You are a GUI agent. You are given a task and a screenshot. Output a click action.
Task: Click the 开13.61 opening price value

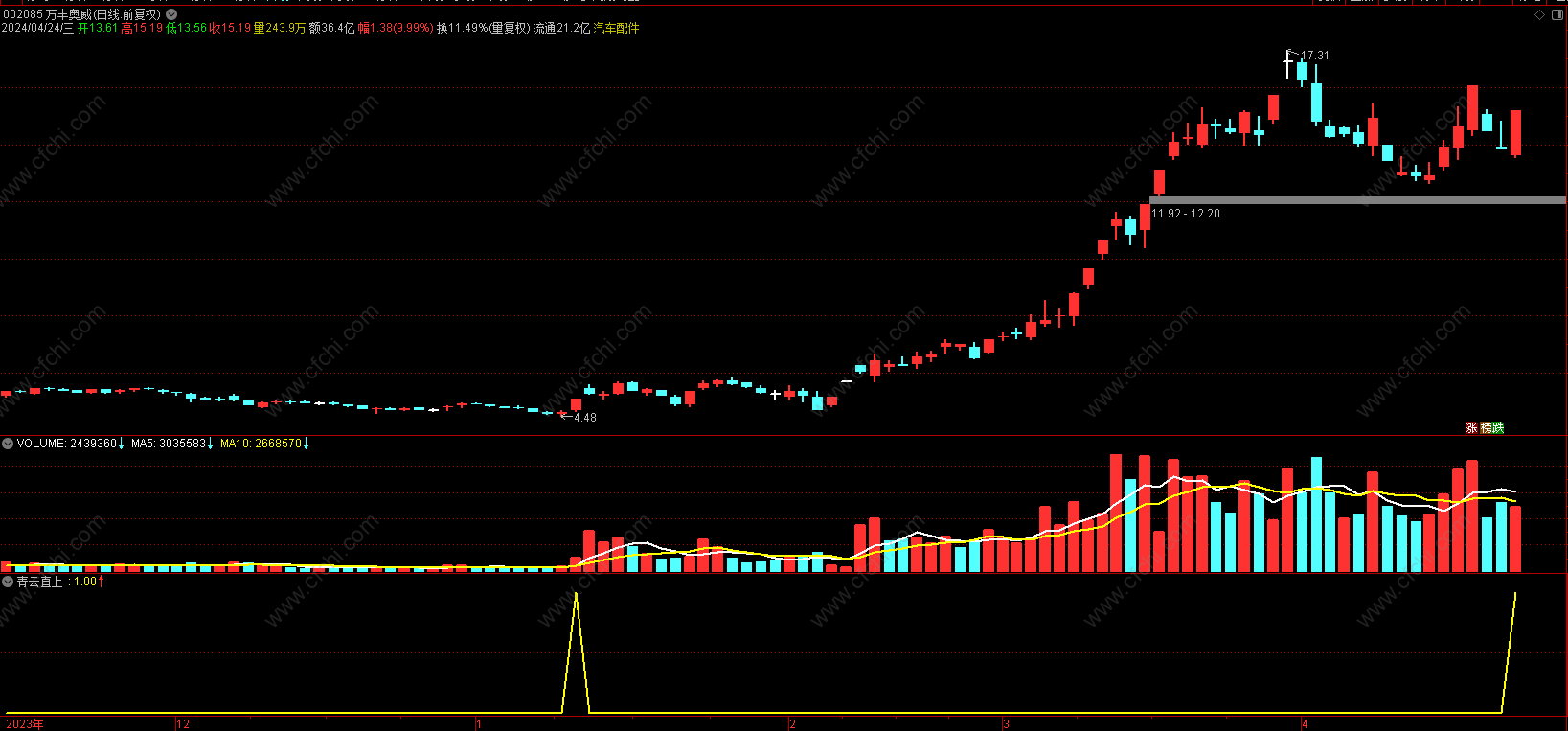tap(98, 29)
